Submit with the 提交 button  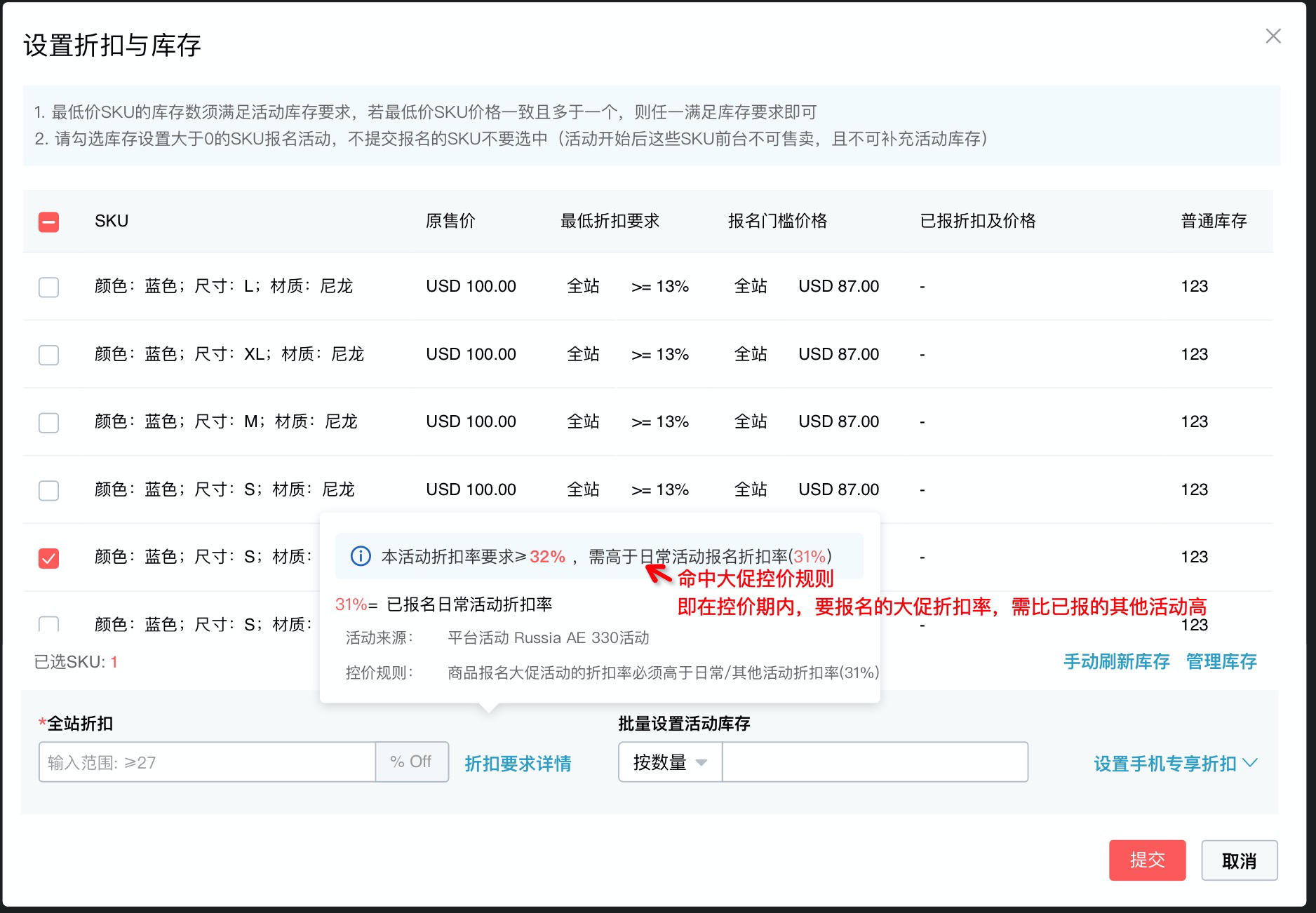pyautogui.click(x=1147, y=860)
